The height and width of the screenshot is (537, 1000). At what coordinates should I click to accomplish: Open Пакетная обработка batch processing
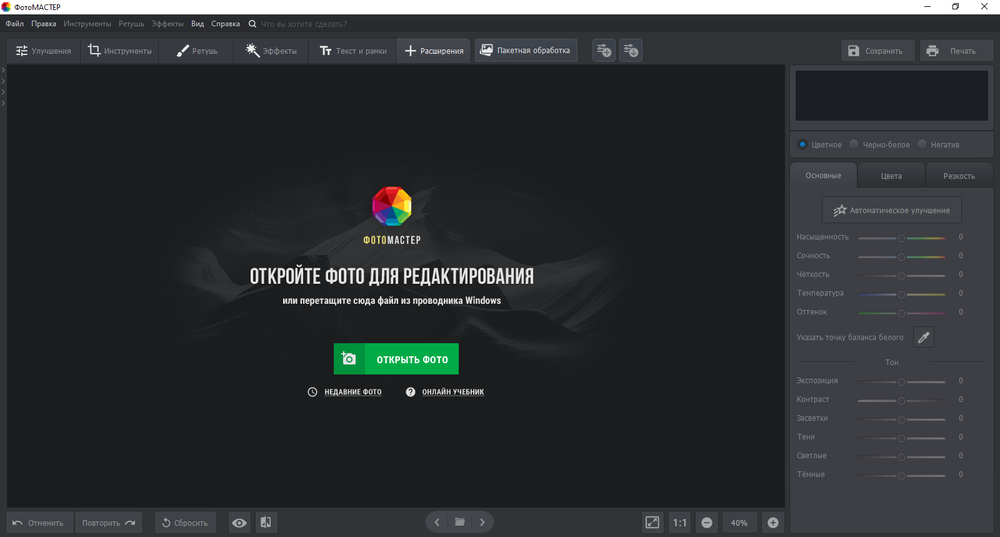tap(526, 50)
